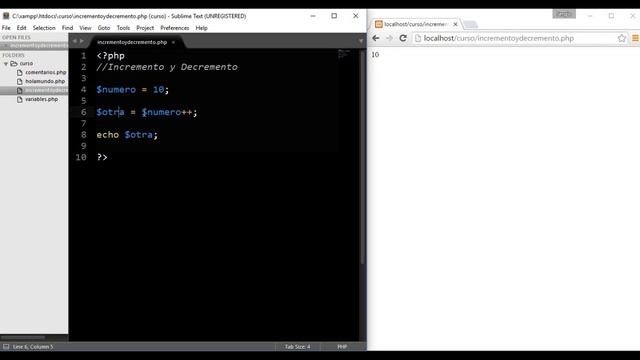Click the sidebar horizontal scrollbar
This screenshot has height=360, width=640.
pyautogui.click(x=23, y=337)
